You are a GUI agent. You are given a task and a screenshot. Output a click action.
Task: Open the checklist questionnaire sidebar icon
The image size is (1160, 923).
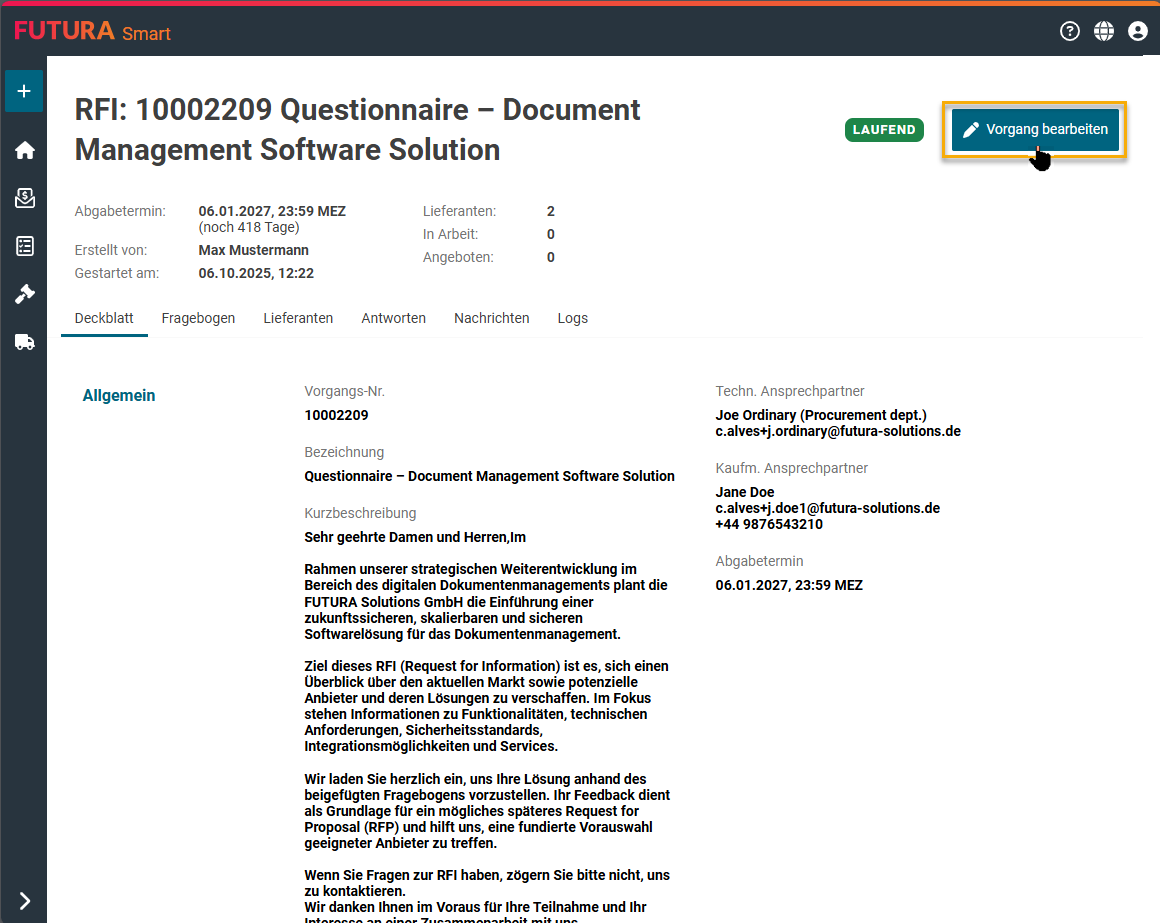coord(24,246)
